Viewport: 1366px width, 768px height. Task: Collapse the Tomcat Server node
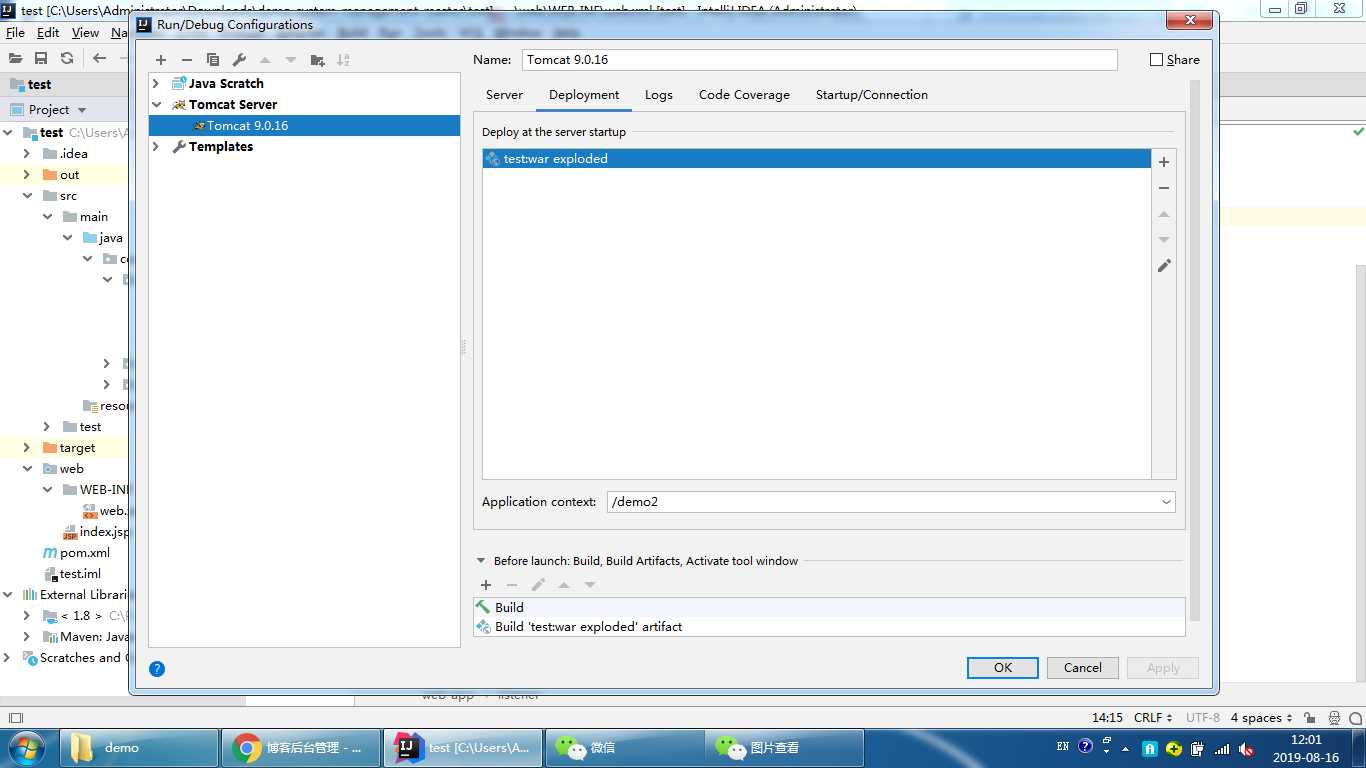(x=156, y=104)
